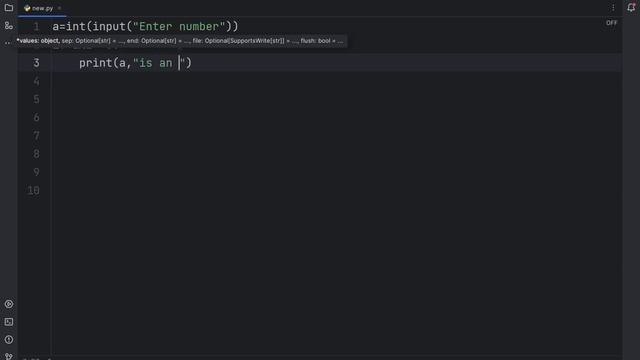Screen dimensions: 640x360
Task: Place the cursor in the "Enter number" string
Action: (x=179, y=27)
